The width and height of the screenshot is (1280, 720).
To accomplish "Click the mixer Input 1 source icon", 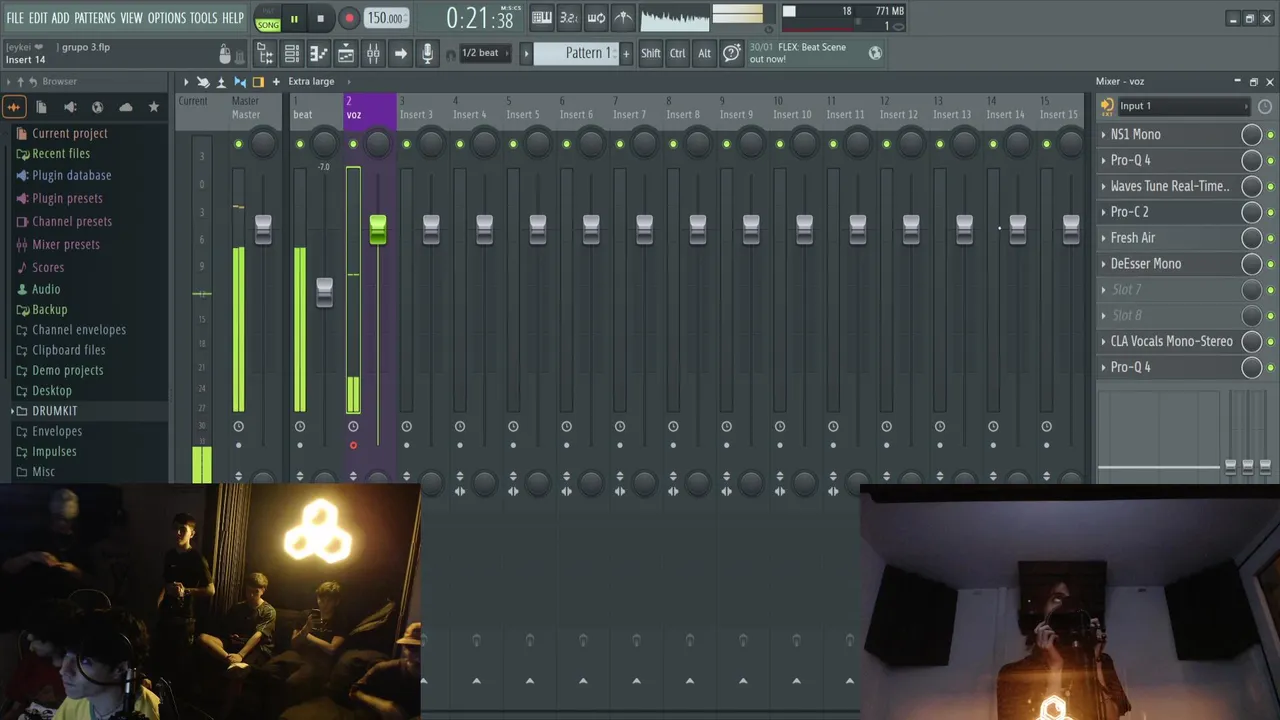I will [1107, 106].
